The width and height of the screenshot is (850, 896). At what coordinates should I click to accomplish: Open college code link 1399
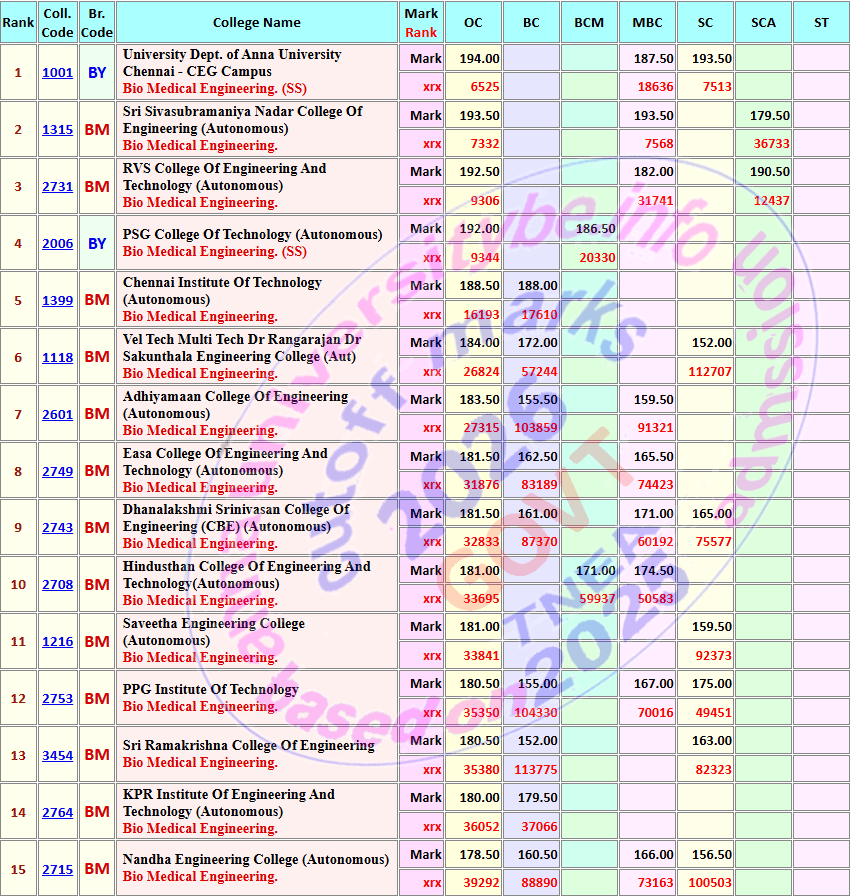click(57, 301)
